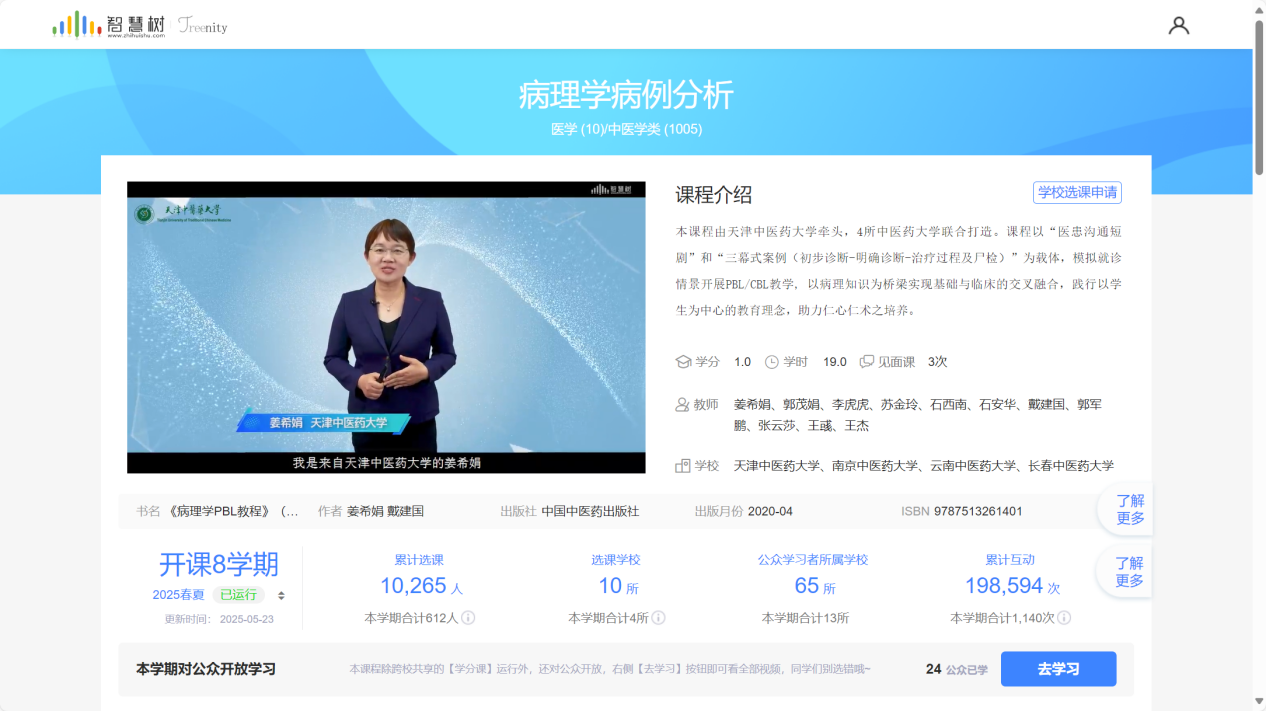Click info icon beside 本学期合计1,140次
1266x711 pixels.
coord(1064,618)
